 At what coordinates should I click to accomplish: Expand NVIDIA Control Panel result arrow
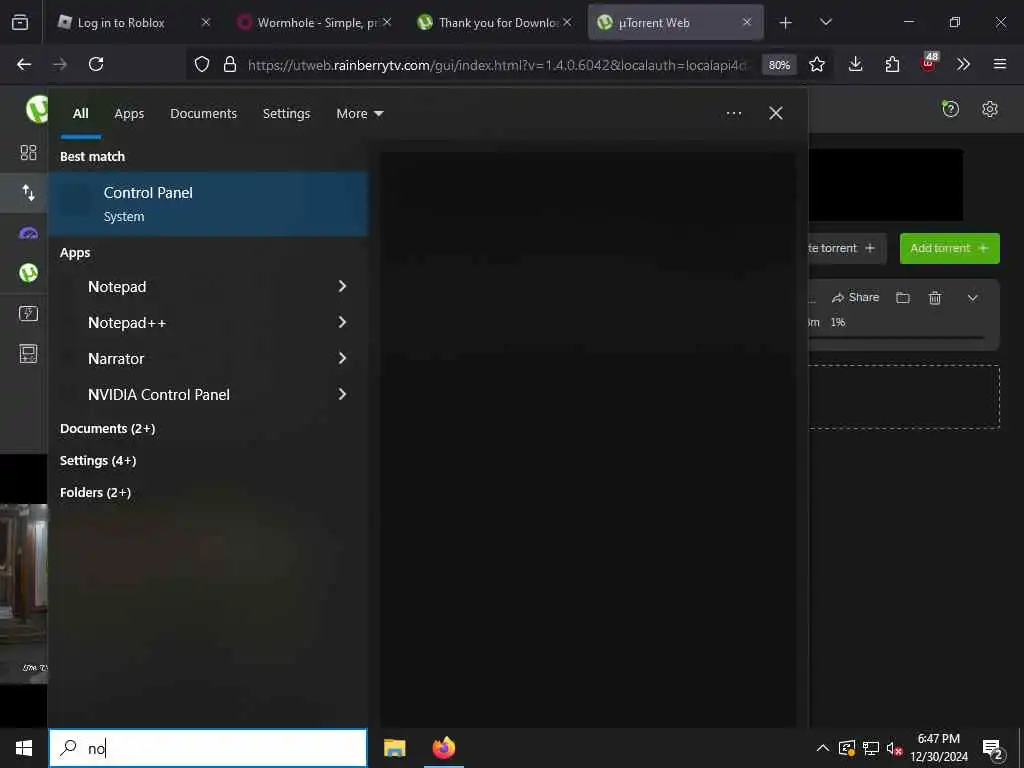[342, 394]
